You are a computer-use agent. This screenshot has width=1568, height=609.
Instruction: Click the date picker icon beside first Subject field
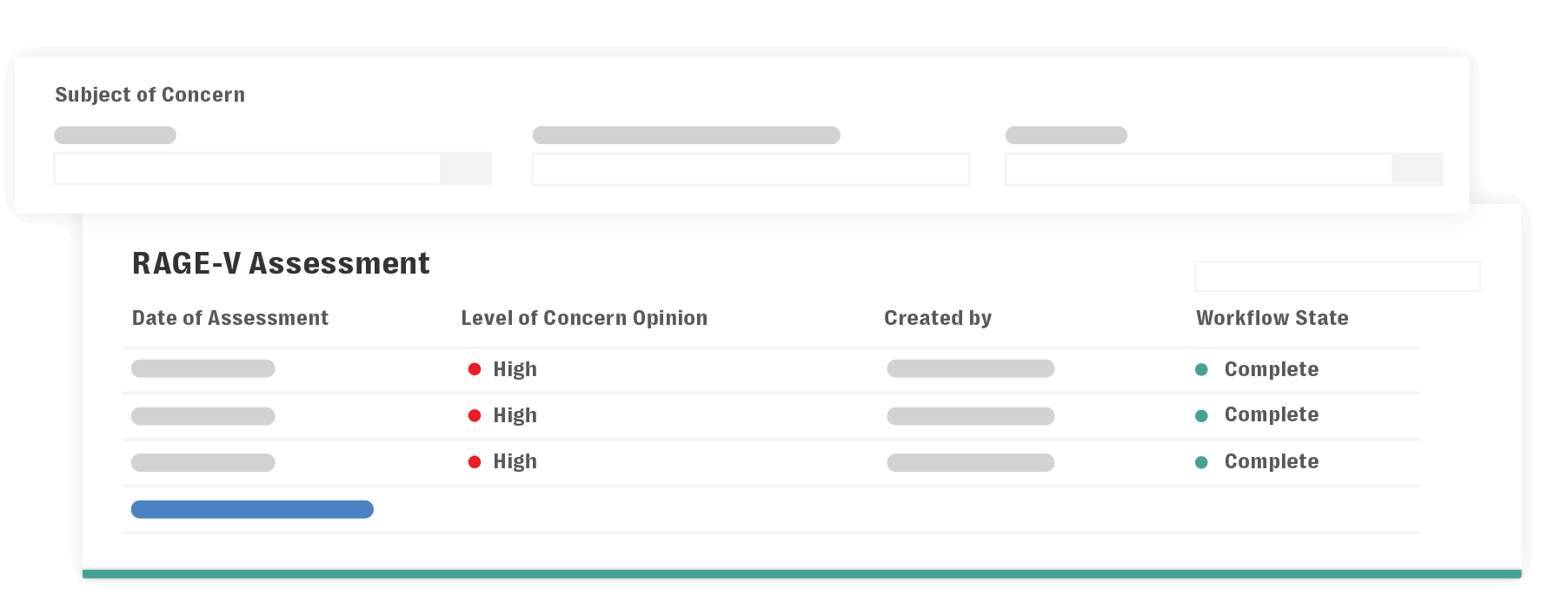pyautogui.click(x=467, y=169)
